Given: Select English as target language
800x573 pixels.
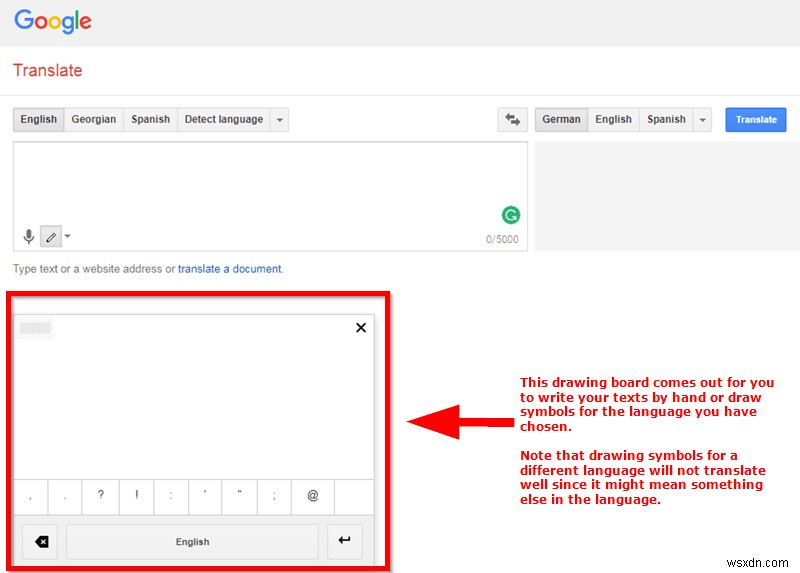Looking at the screenshot, I should point(613,119).
